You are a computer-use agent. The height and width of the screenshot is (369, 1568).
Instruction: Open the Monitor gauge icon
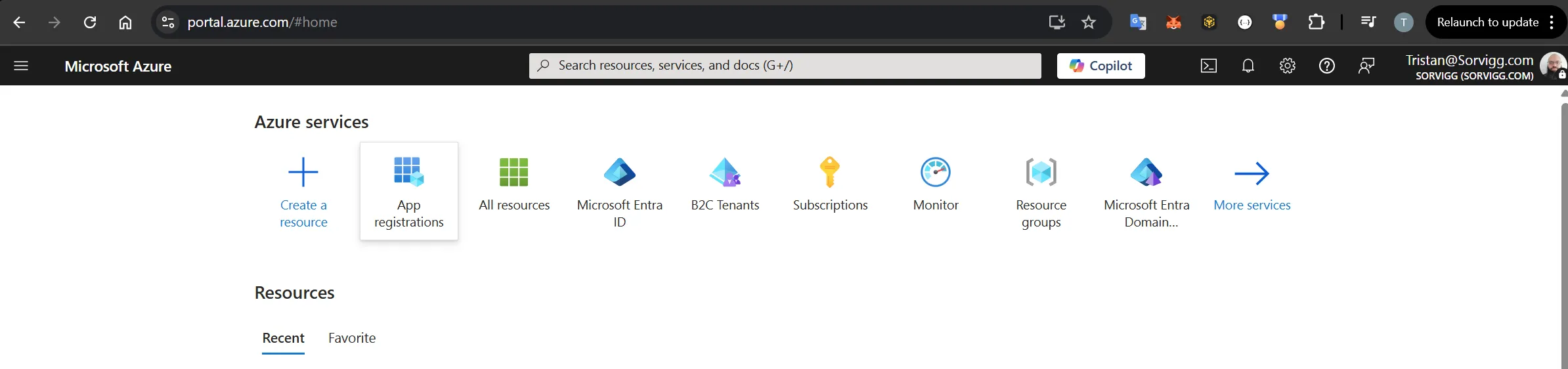936,172
